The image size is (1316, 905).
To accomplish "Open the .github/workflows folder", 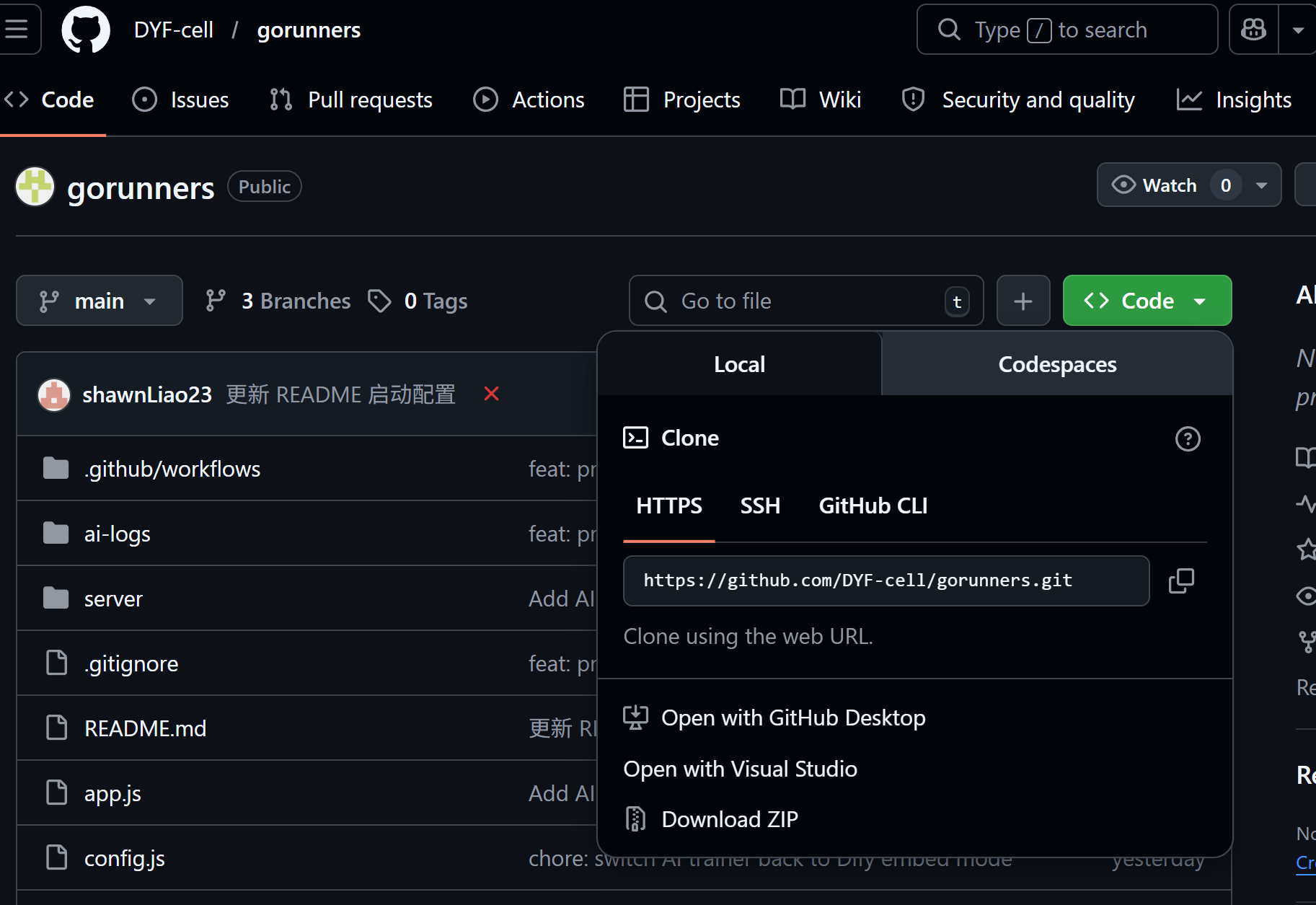I will [x=172, y=469].
